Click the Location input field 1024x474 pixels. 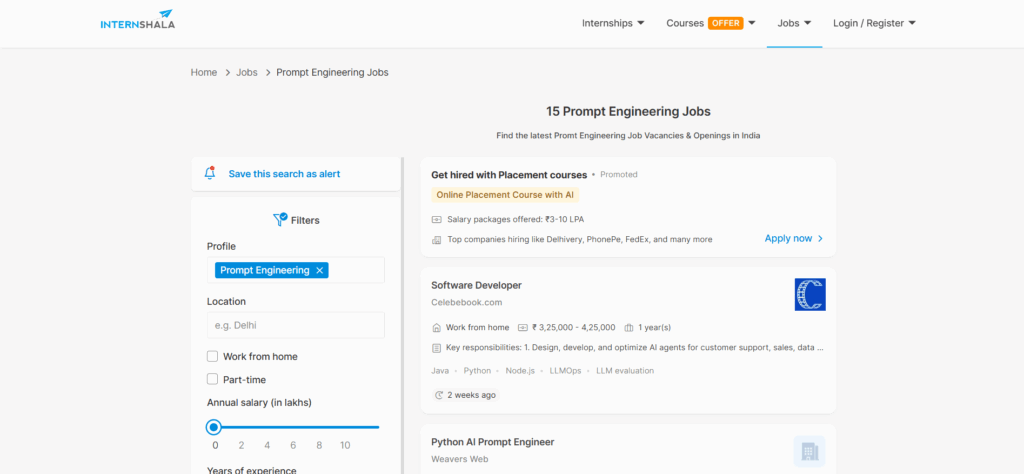[x=295, y=325]
